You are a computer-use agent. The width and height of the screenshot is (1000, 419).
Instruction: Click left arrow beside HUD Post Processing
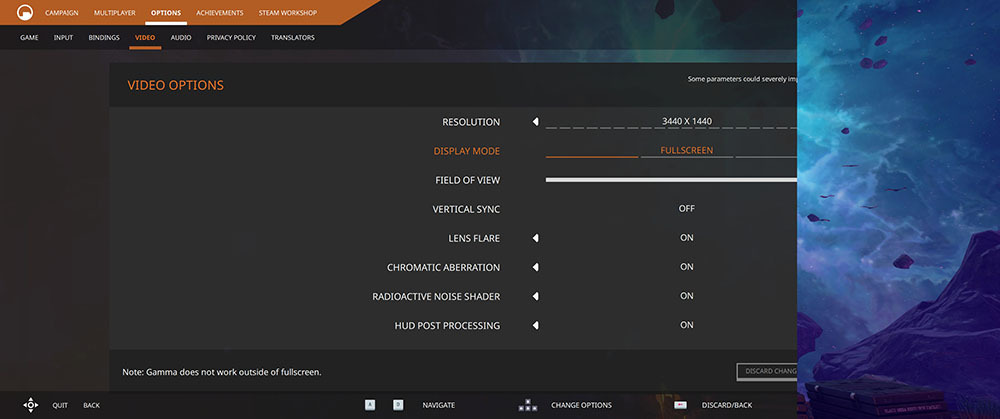pos(536,325)
